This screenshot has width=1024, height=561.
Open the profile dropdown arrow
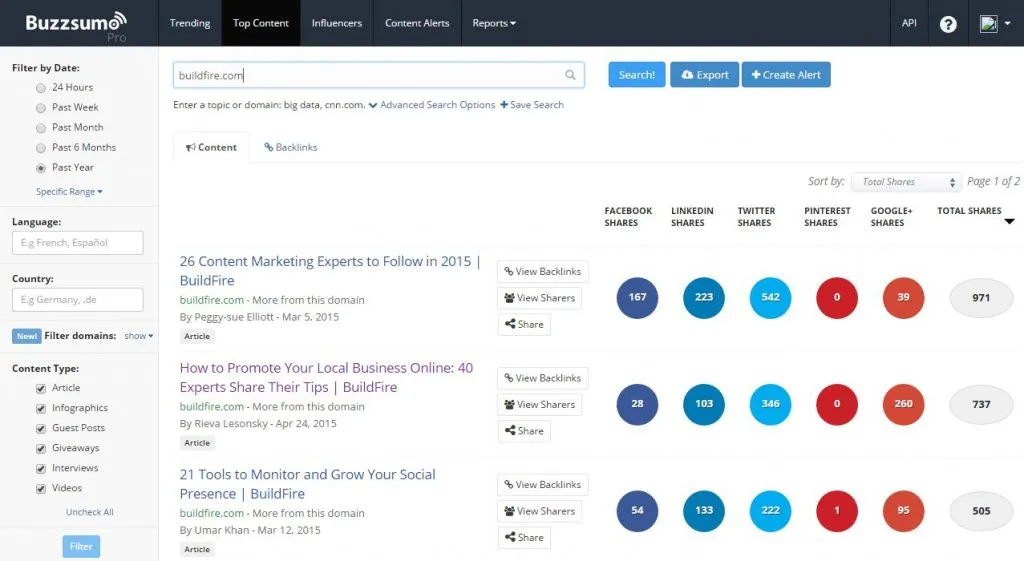pos(1008,24)
